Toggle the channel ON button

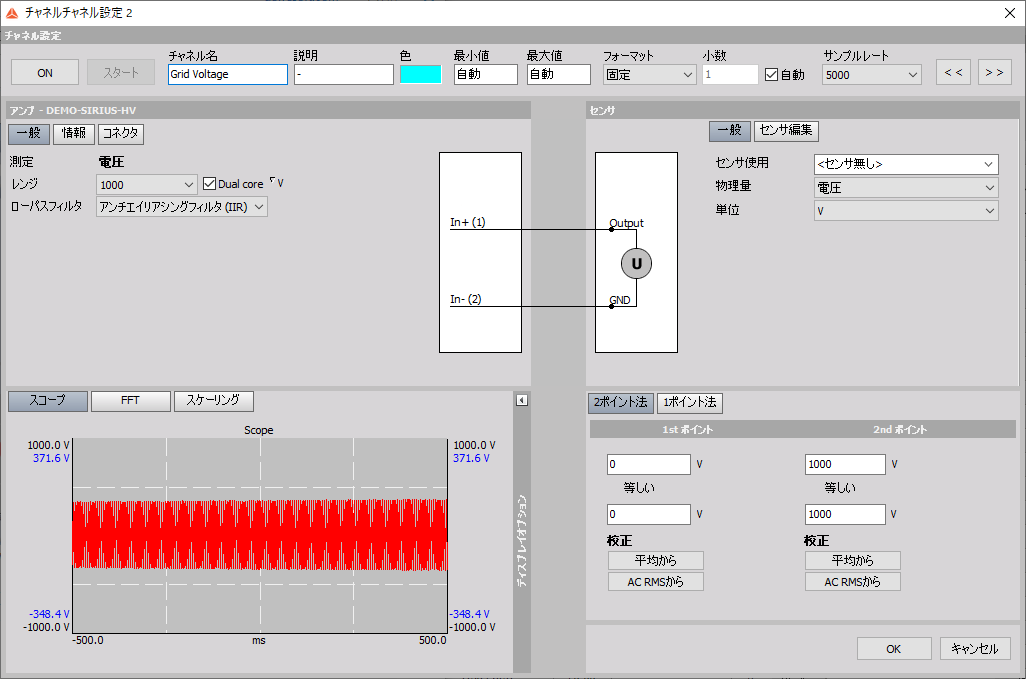pos(45,73)
